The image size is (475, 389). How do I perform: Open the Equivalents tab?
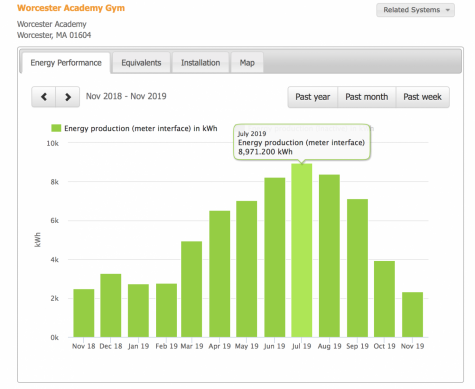tap(141, 63)
